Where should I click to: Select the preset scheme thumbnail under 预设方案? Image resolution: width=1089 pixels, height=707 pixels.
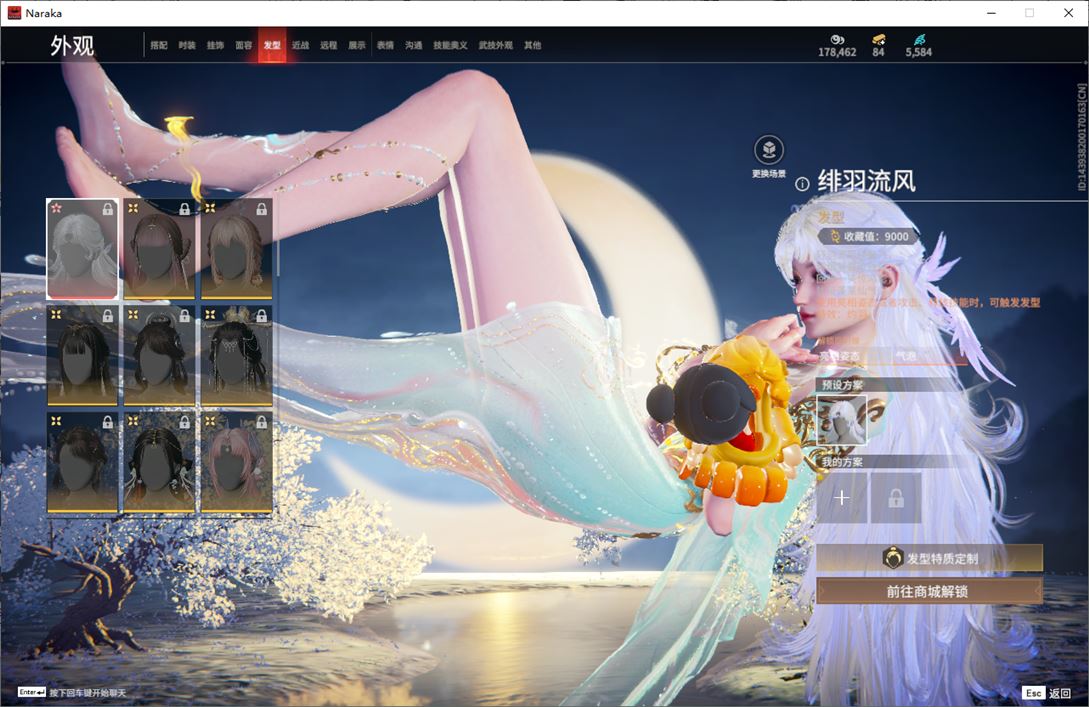tap(842, 420)
